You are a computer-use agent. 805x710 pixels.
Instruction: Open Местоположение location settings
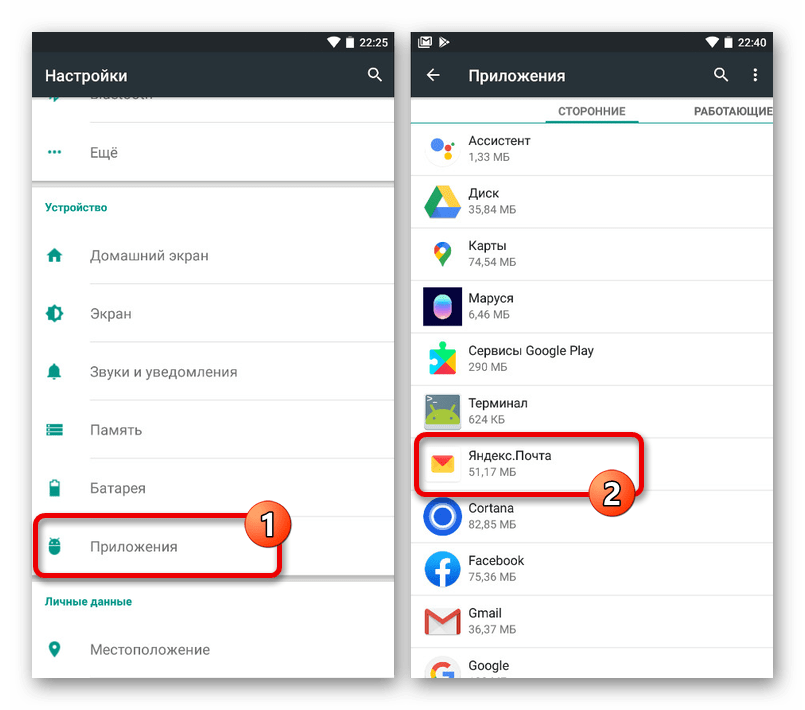pos(150,649)
